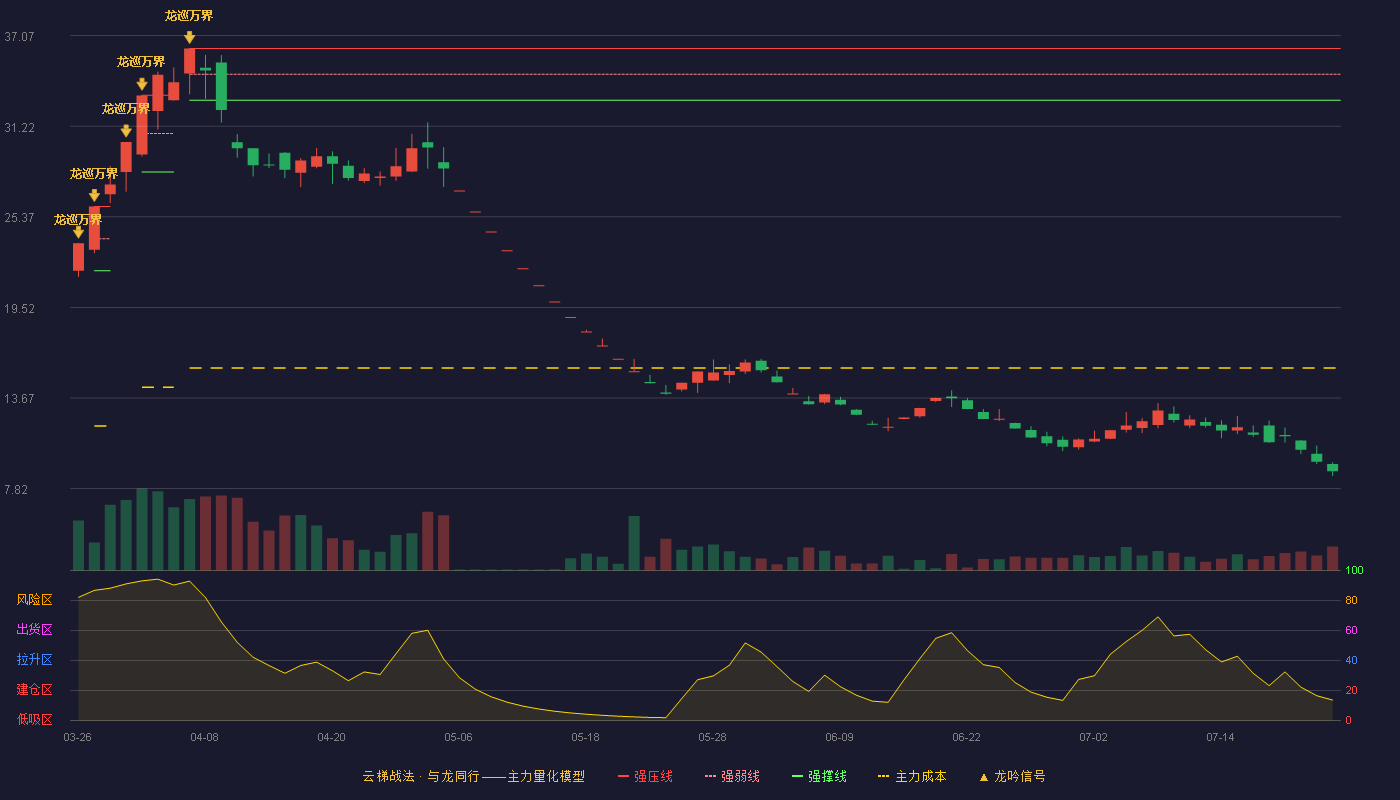Viewport: 1400px width, 800px height.
Task: Click the 云梯战法 主力量化模型 title text
Action: [x=474, y=776]
